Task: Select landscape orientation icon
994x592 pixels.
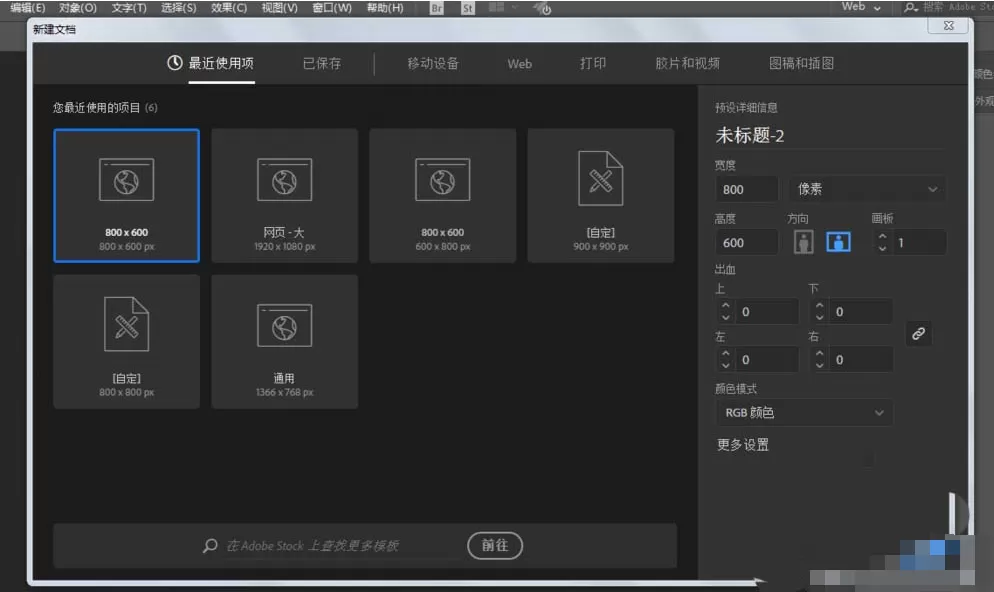Action: (x=838, y=242)
